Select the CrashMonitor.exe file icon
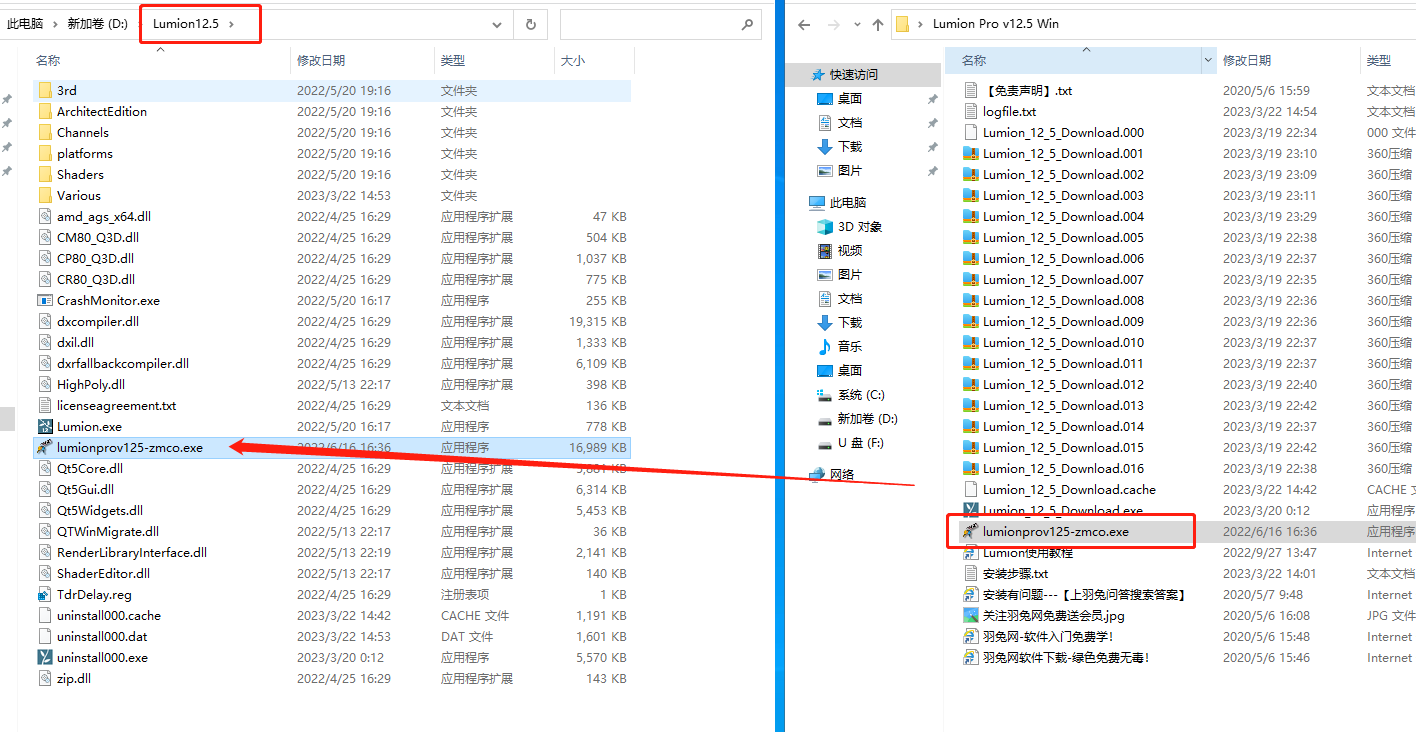This screenshot has width=1416, height=732. point(45,301)
